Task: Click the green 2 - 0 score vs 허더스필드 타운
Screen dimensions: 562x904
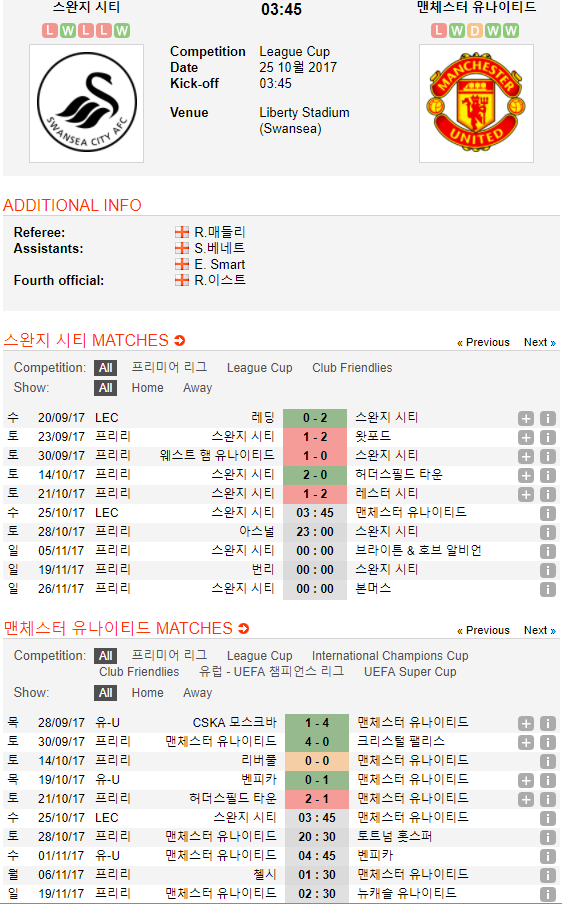Action: 315,475
